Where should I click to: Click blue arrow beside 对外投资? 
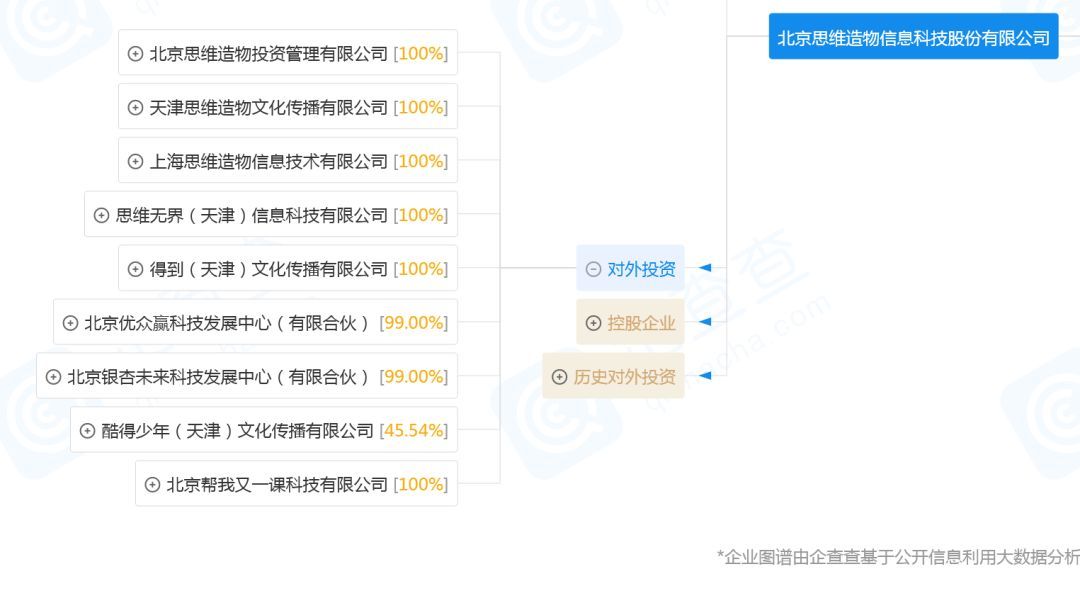click(x=705, y=268)
